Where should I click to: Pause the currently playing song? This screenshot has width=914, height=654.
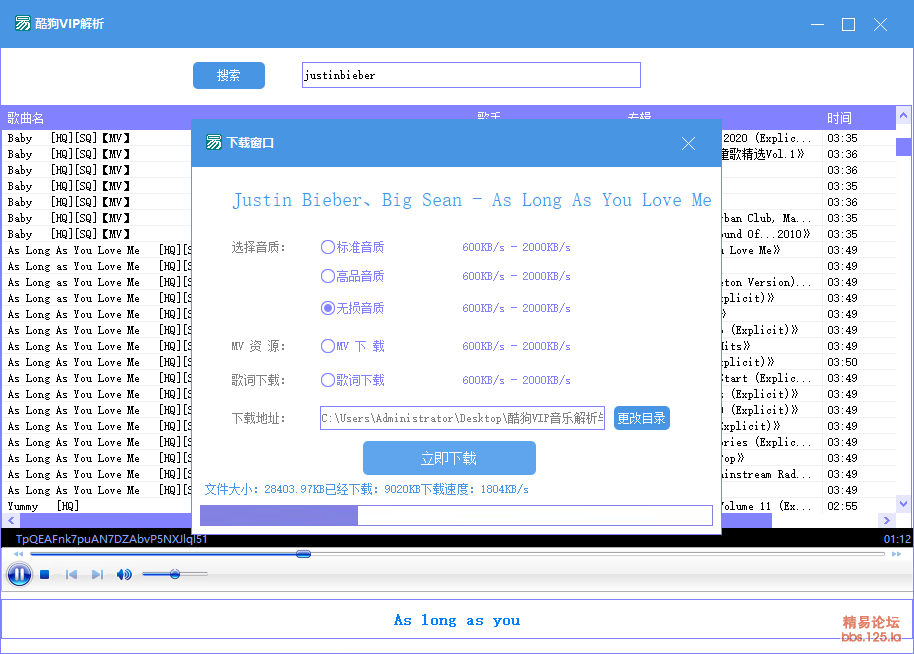[19, 574]
